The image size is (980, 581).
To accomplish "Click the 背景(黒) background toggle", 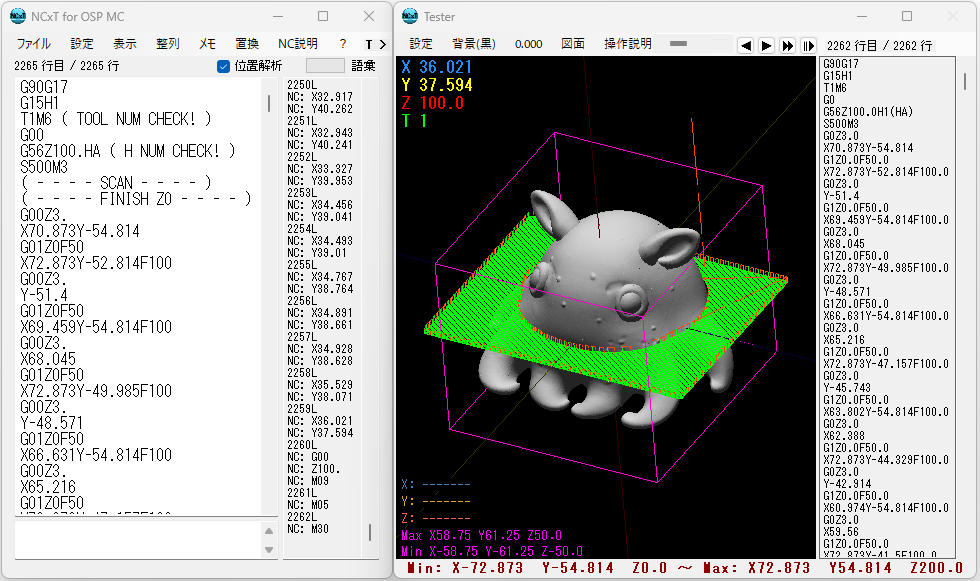I will click(474, 44).
